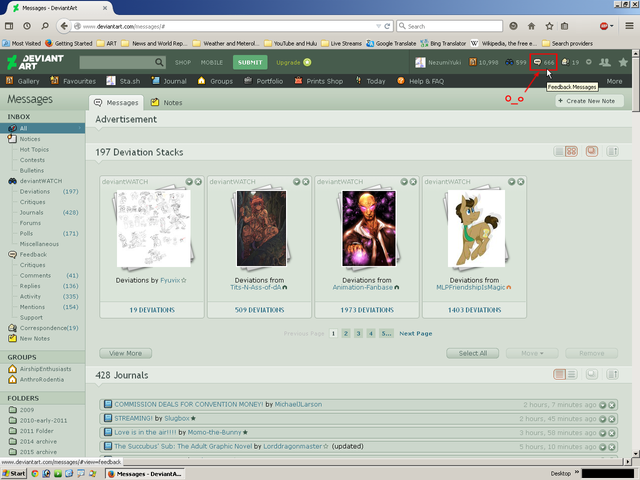Click the browser bookmark star icon
This screenshot has width=640, height=480.
click(x=549, y=26)
